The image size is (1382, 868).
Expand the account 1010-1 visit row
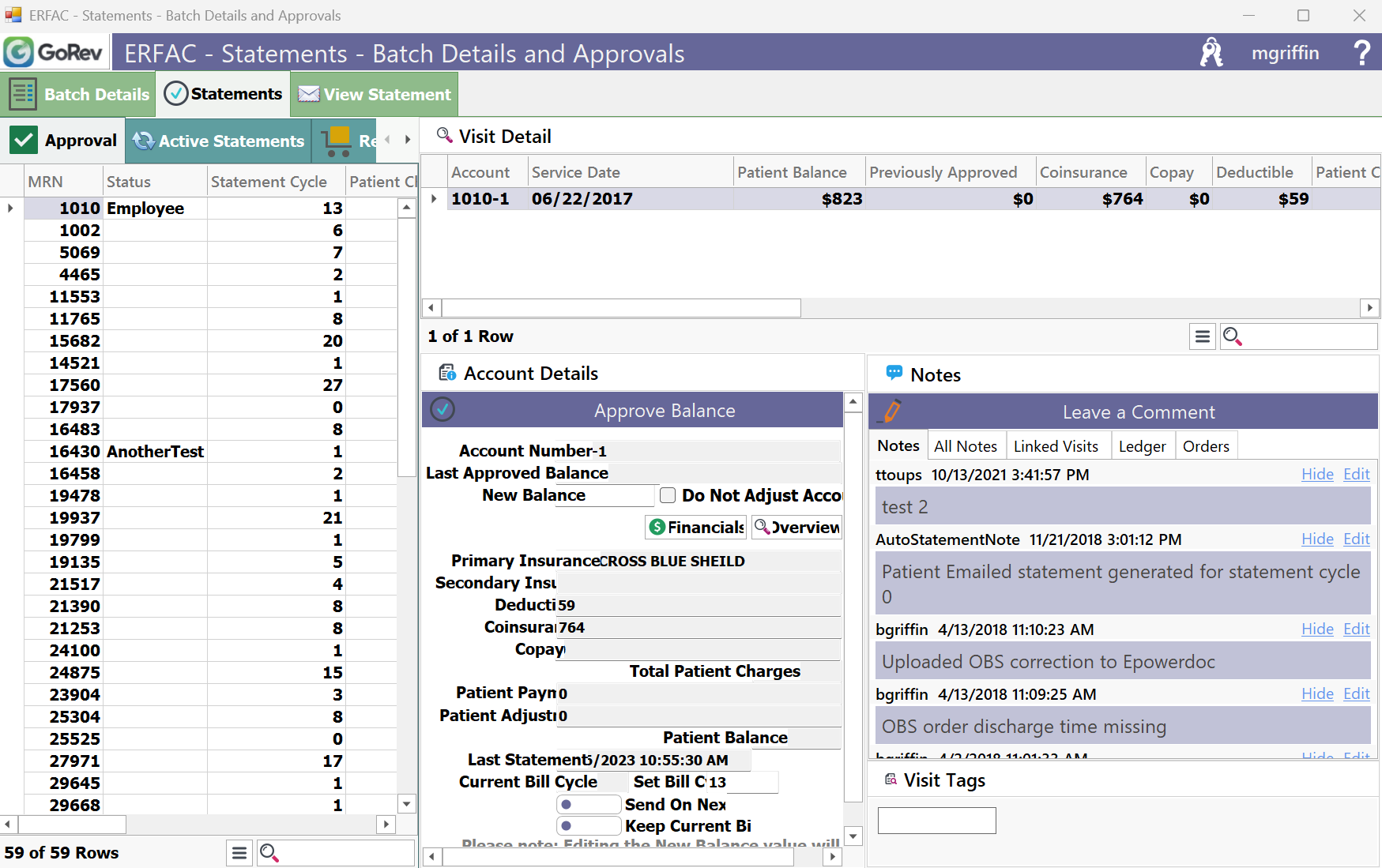(434, 199)
